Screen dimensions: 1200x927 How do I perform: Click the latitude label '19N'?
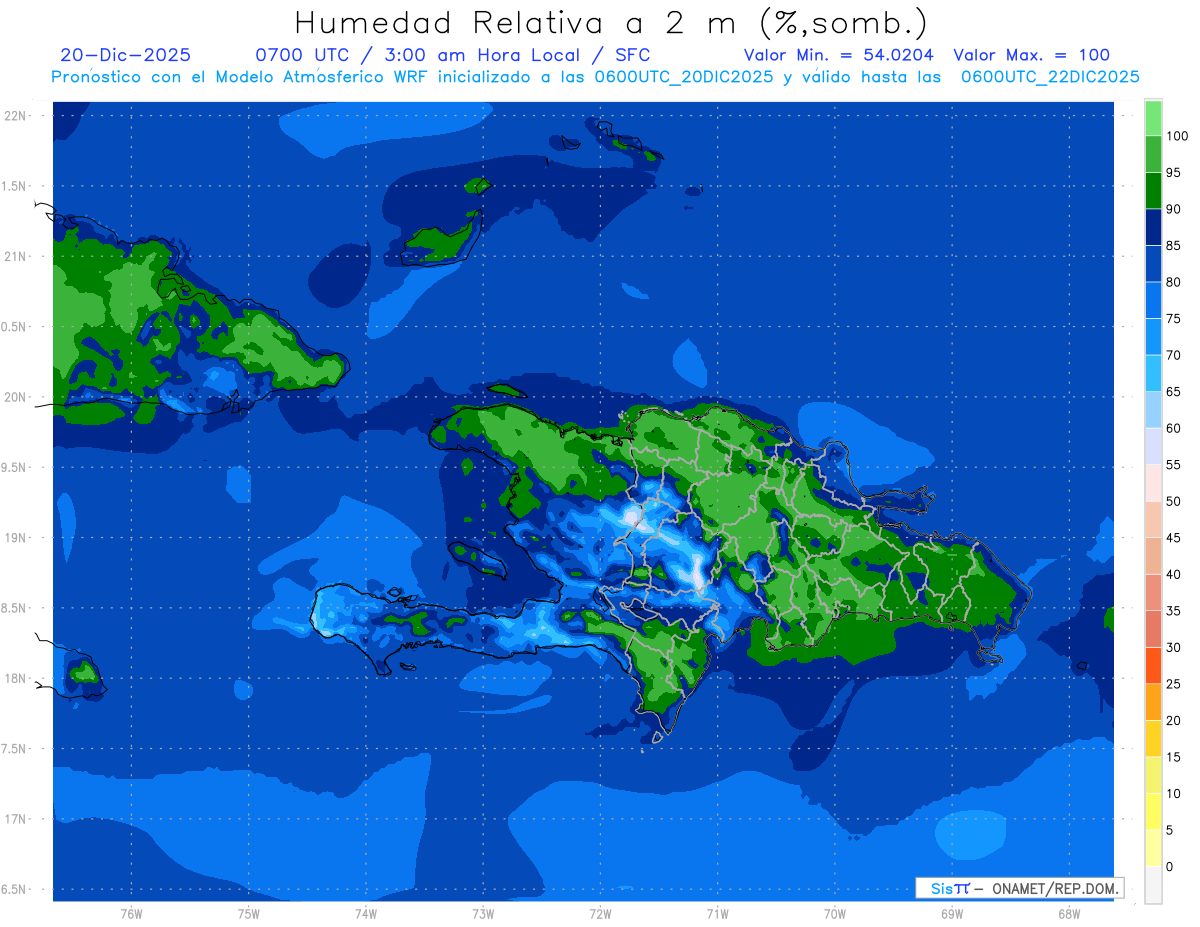click(15, 537)
